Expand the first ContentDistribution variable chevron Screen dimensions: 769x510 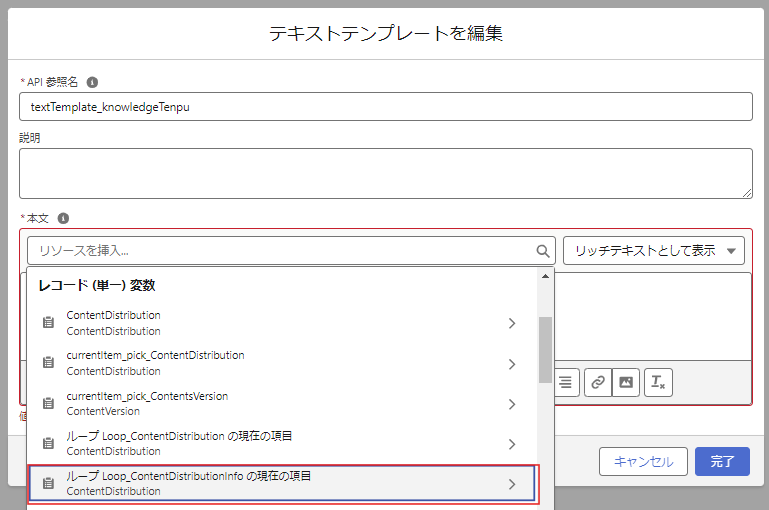coord(512,323)
